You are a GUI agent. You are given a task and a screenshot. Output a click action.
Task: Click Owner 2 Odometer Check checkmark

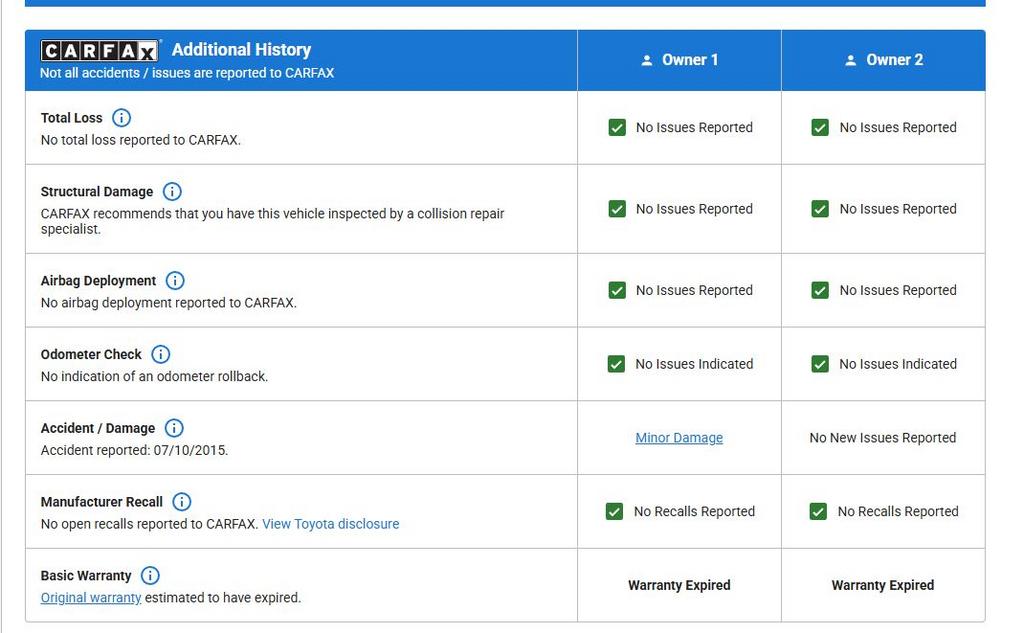coord(820,364)
